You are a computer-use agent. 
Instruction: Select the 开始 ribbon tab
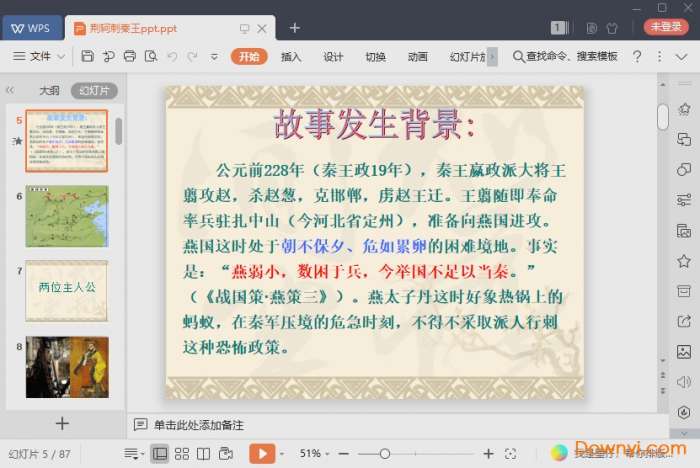(x=249, y=57)
